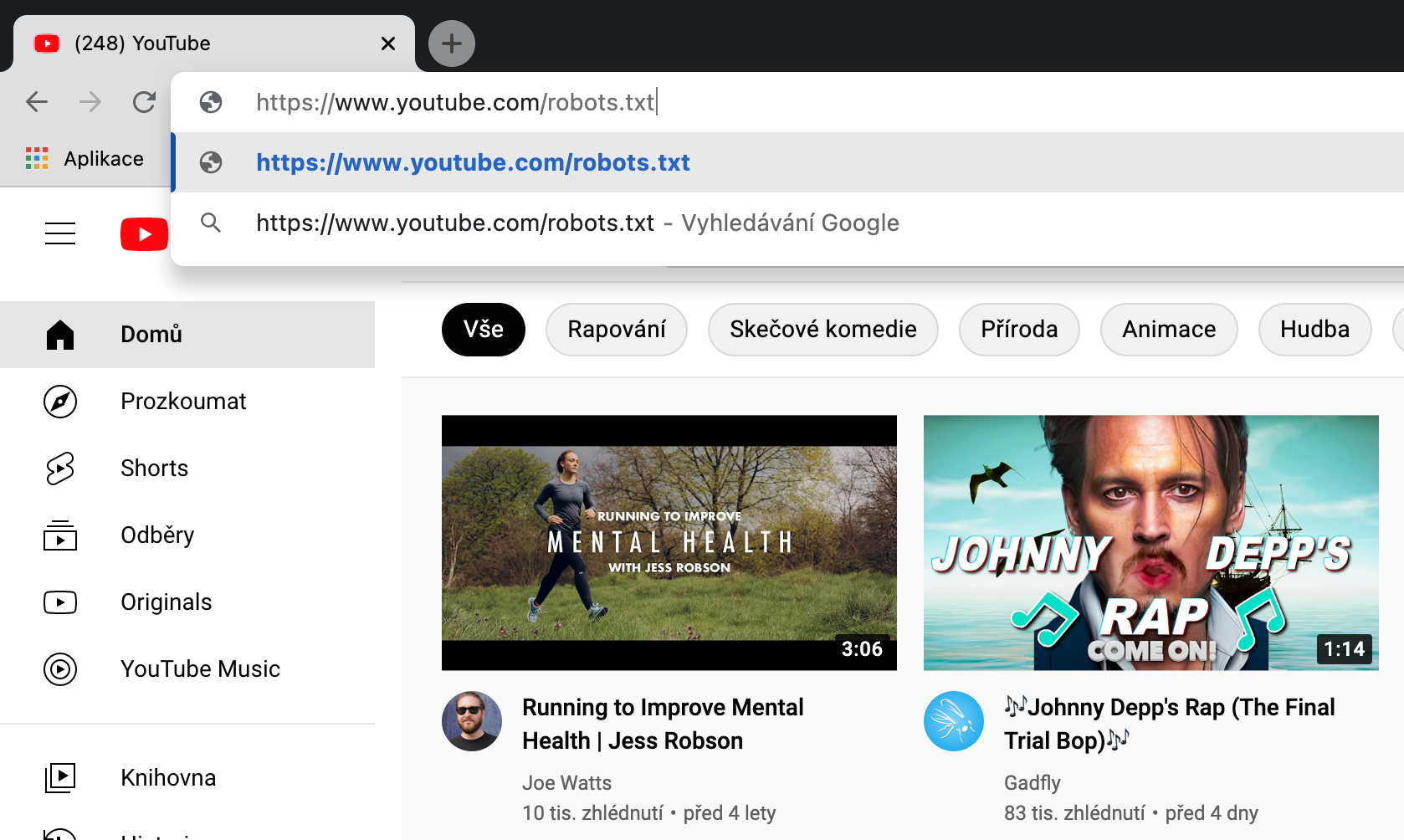The width and height of the screenshot is (1404, 840).
Task: Open Odběry in the sidebar
Action: point(187,535)
